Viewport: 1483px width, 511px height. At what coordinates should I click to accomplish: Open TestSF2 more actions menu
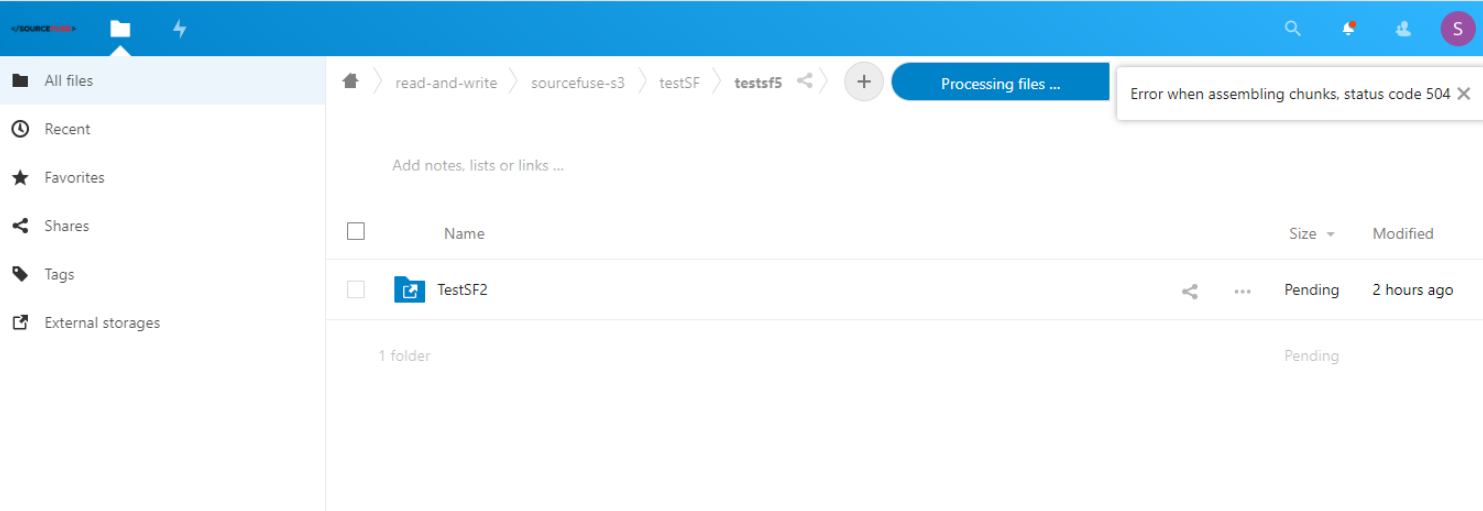tap(1242, 291)
